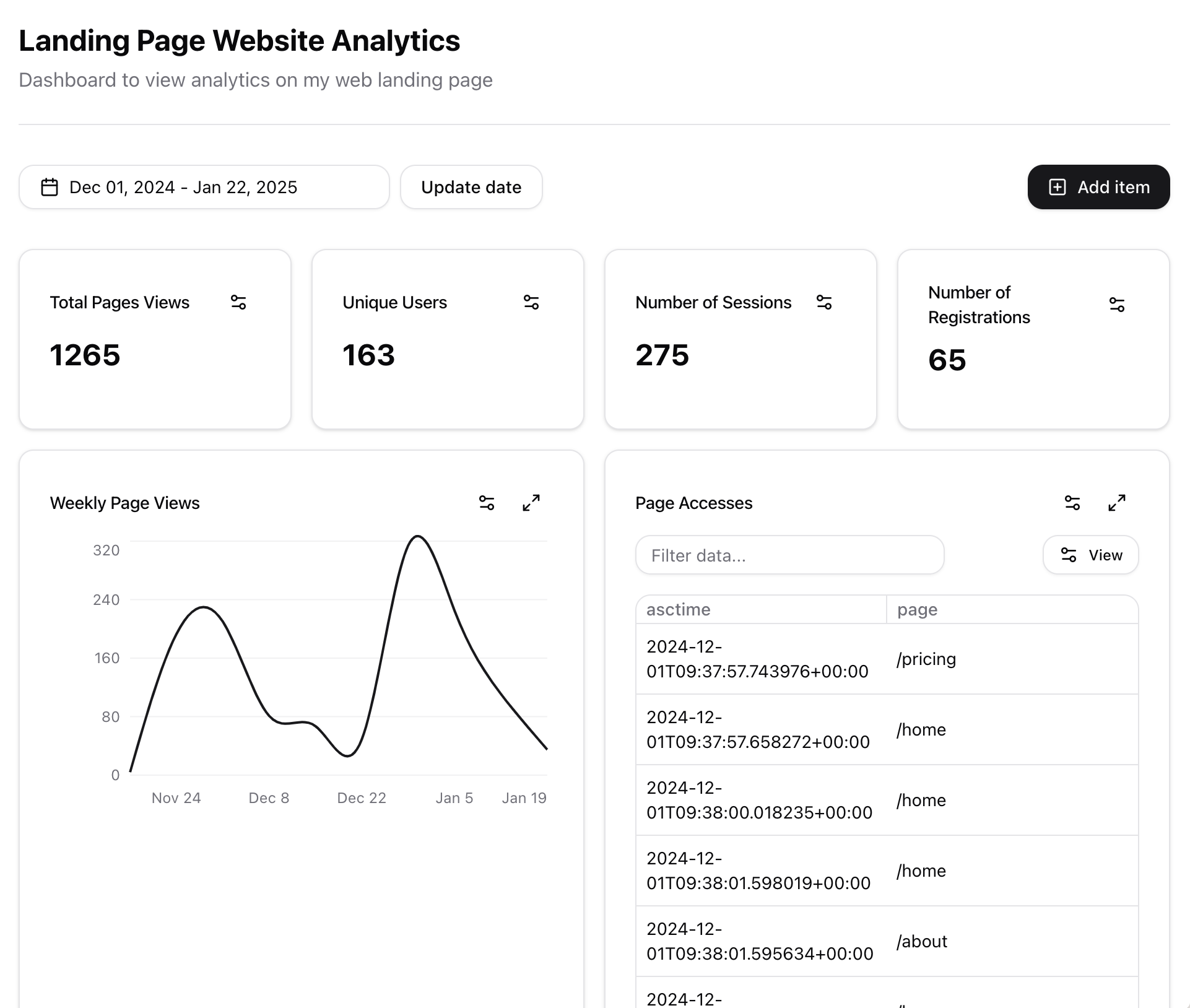Click the 1265 total page views value
The image size is (1190, 1008).
(85, 355)
